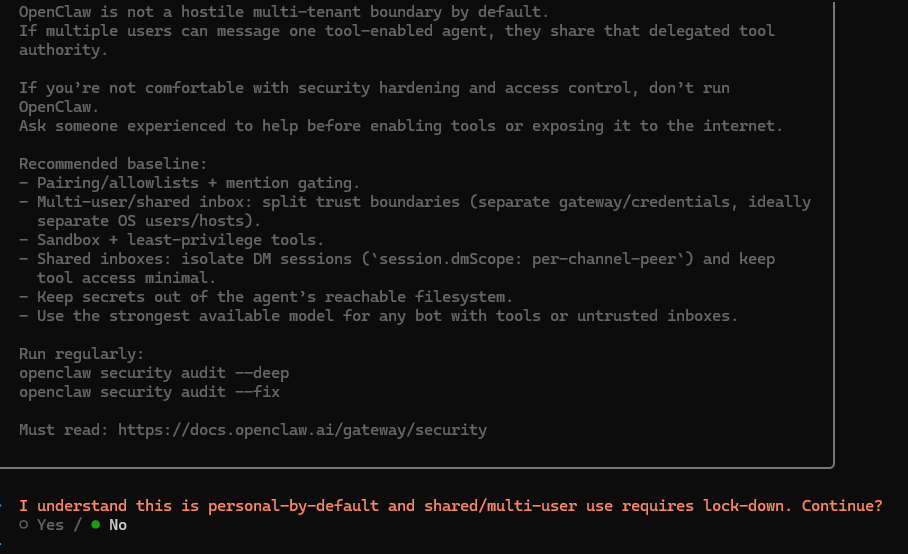
Task: Click the 'Multi-user/shared inbox' bullet line
Action: (414, 202)
